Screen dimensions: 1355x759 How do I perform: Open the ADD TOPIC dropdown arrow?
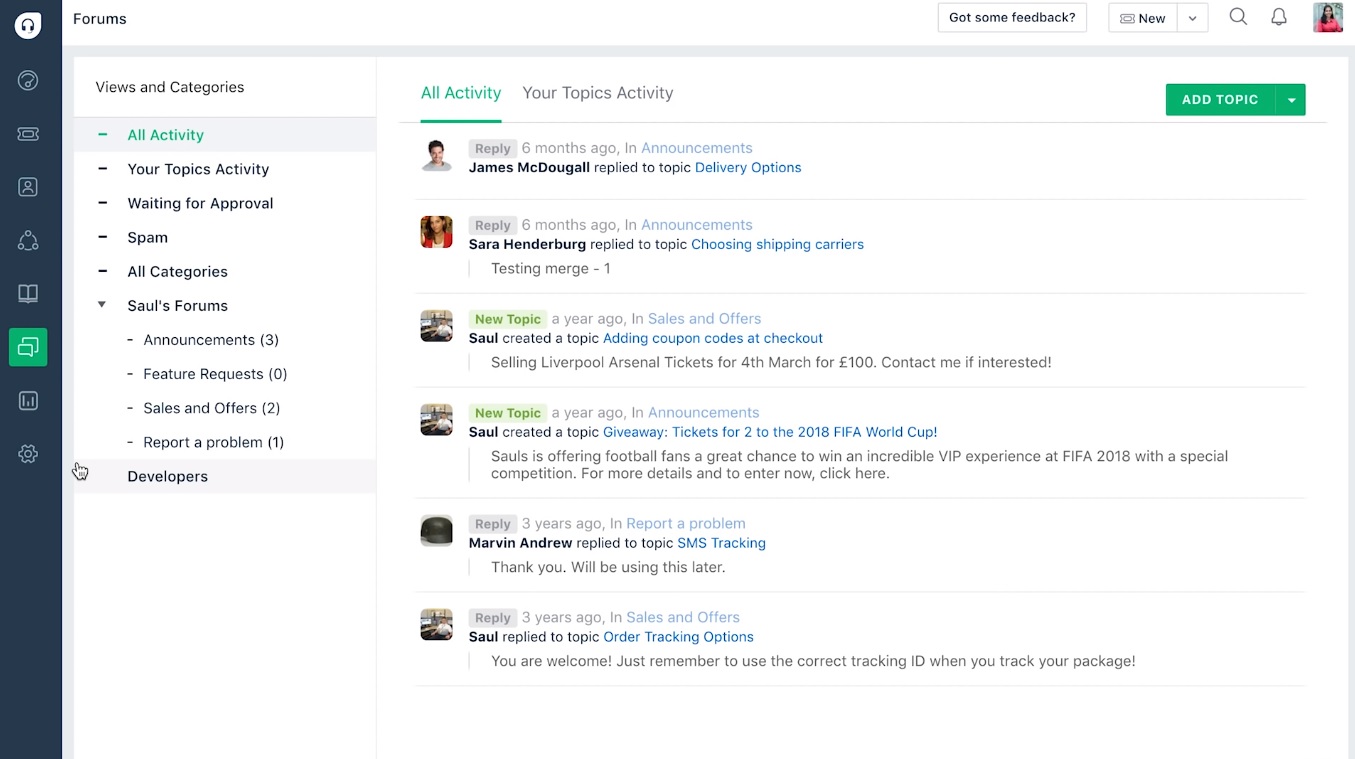tap(1292, 99)
